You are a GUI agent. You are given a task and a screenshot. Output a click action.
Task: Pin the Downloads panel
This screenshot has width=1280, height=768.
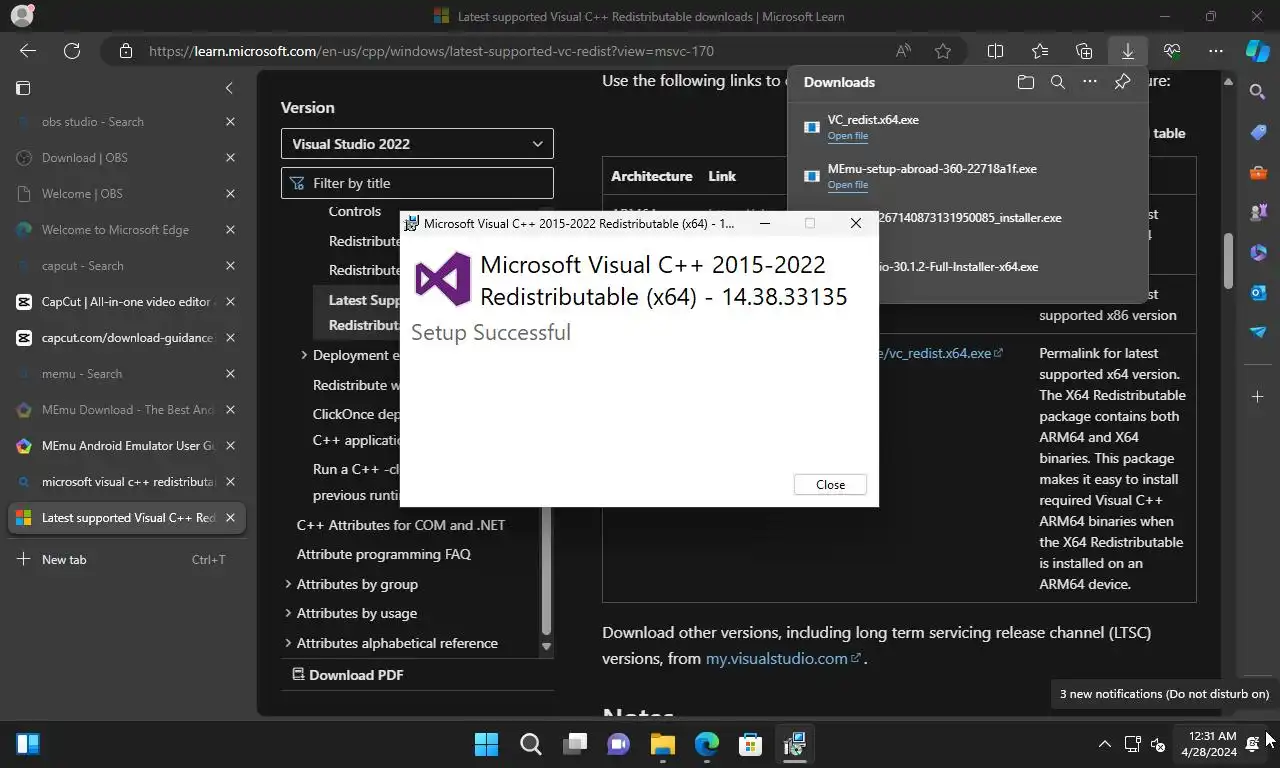click(x=1122, y=82)
